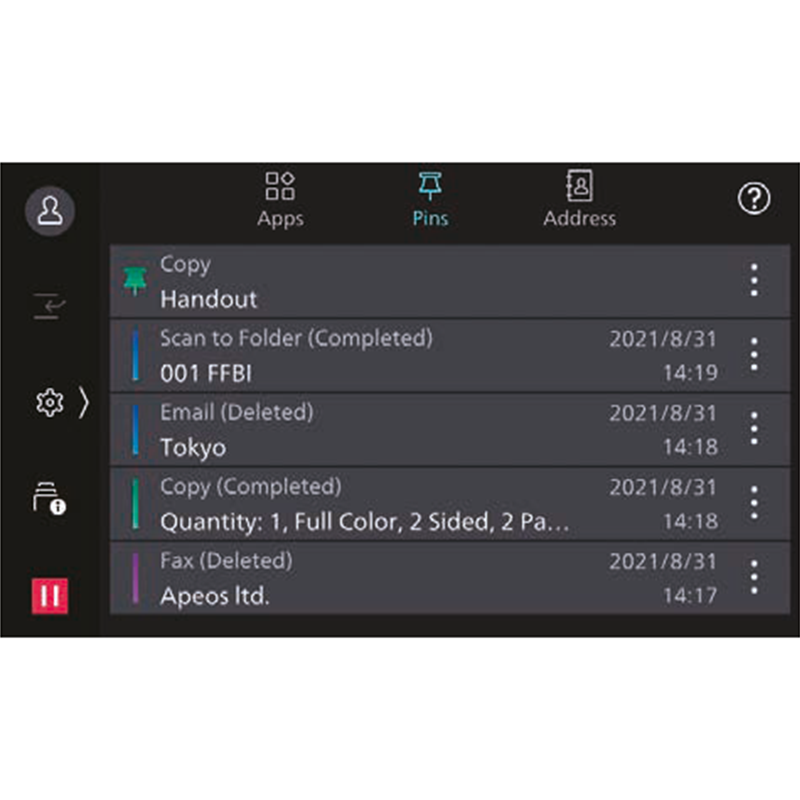Open the user login account icon
The image size is (800, 800).
[x=50, y=211]
